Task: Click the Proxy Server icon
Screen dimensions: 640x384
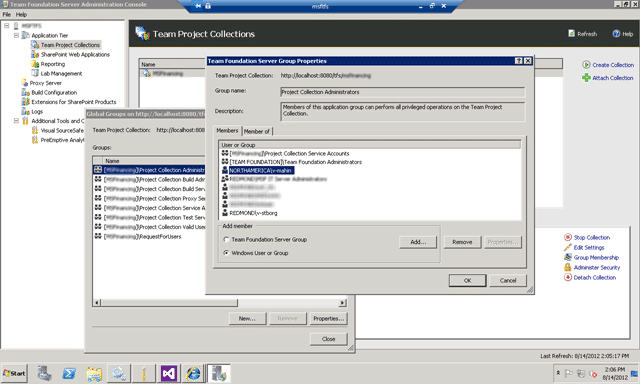Action: coord(25,83)
